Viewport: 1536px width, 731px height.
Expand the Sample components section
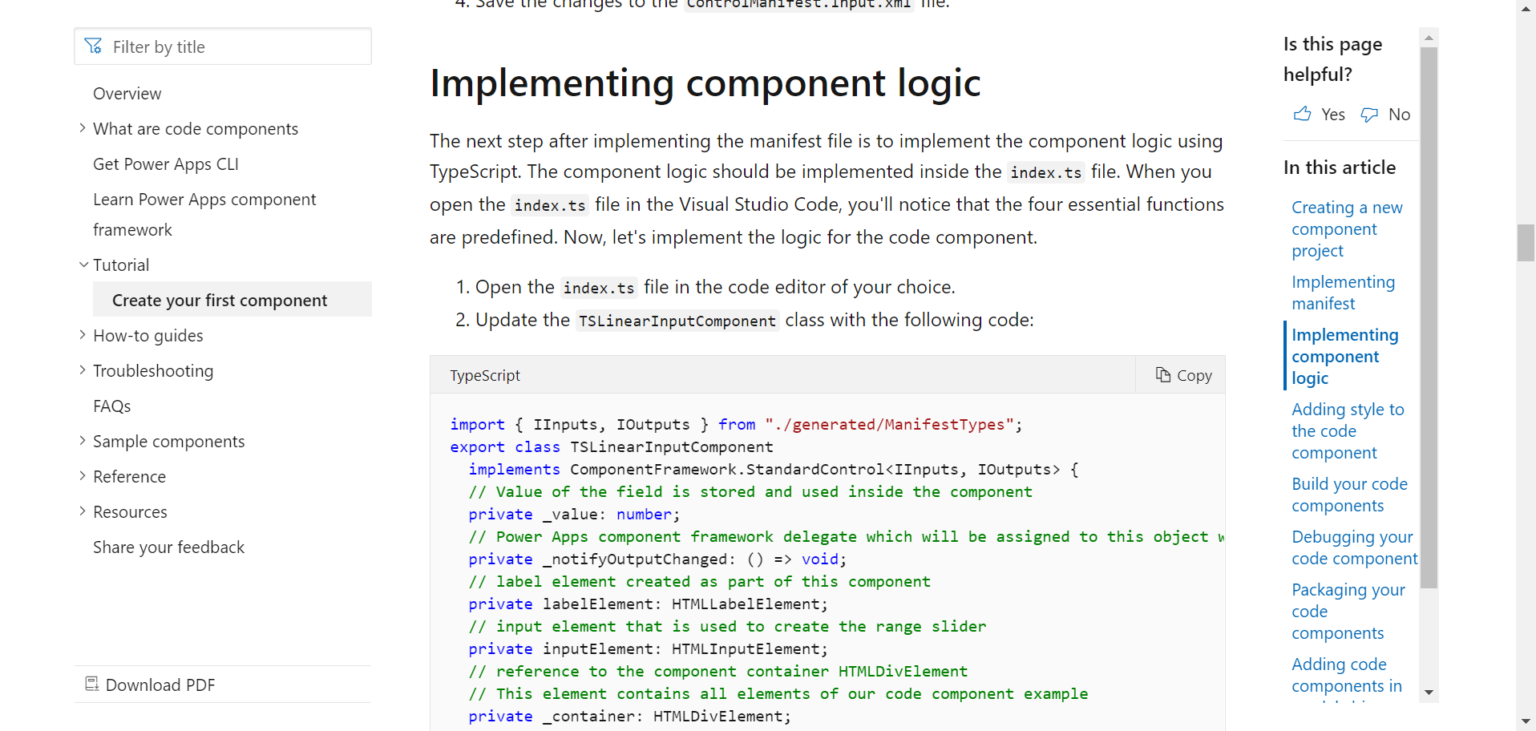click(x=82, y=441)
